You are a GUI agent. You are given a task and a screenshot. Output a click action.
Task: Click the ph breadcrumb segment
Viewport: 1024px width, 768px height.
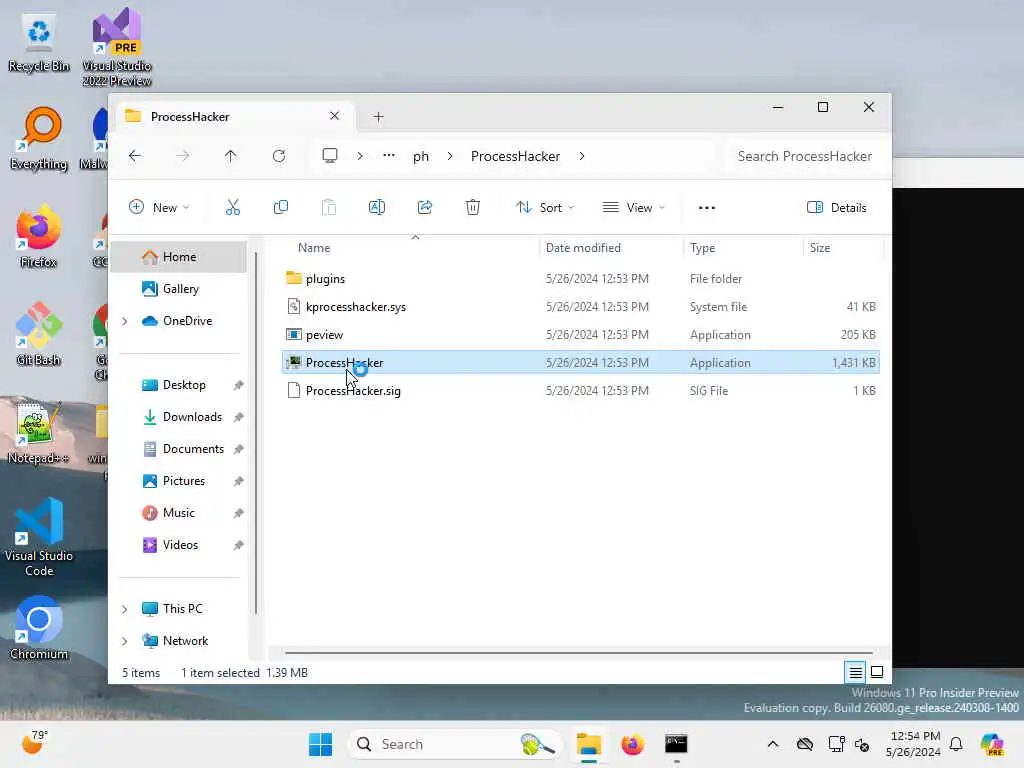[x=421, y=156]
